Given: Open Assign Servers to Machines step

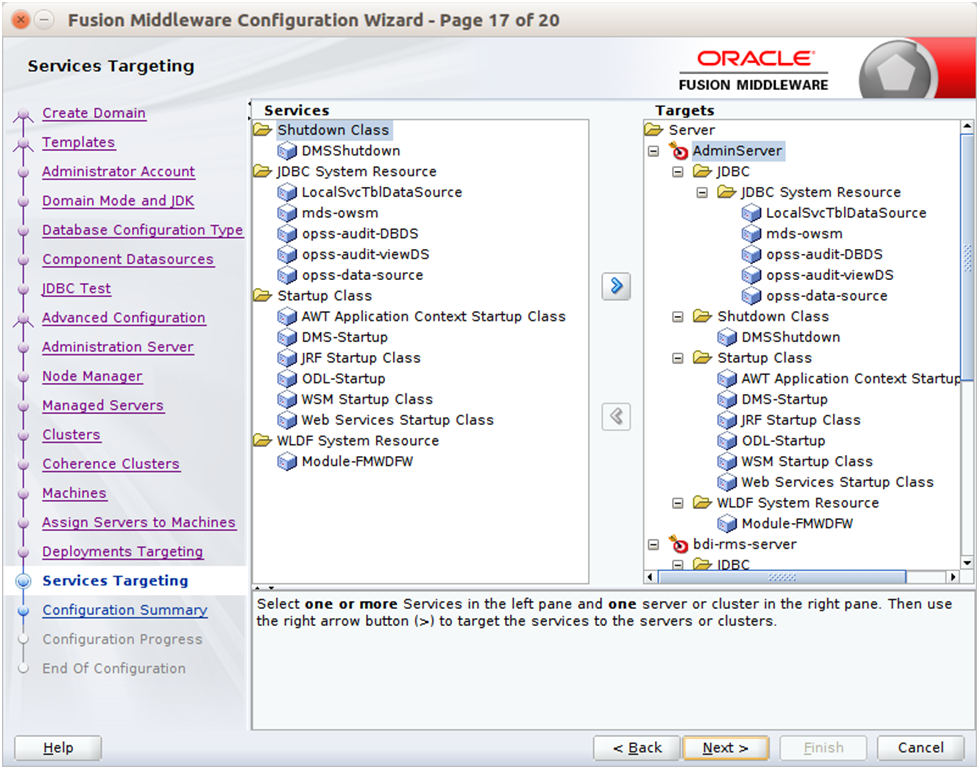Looking at the screenshot, I should (x=139, y=522).
